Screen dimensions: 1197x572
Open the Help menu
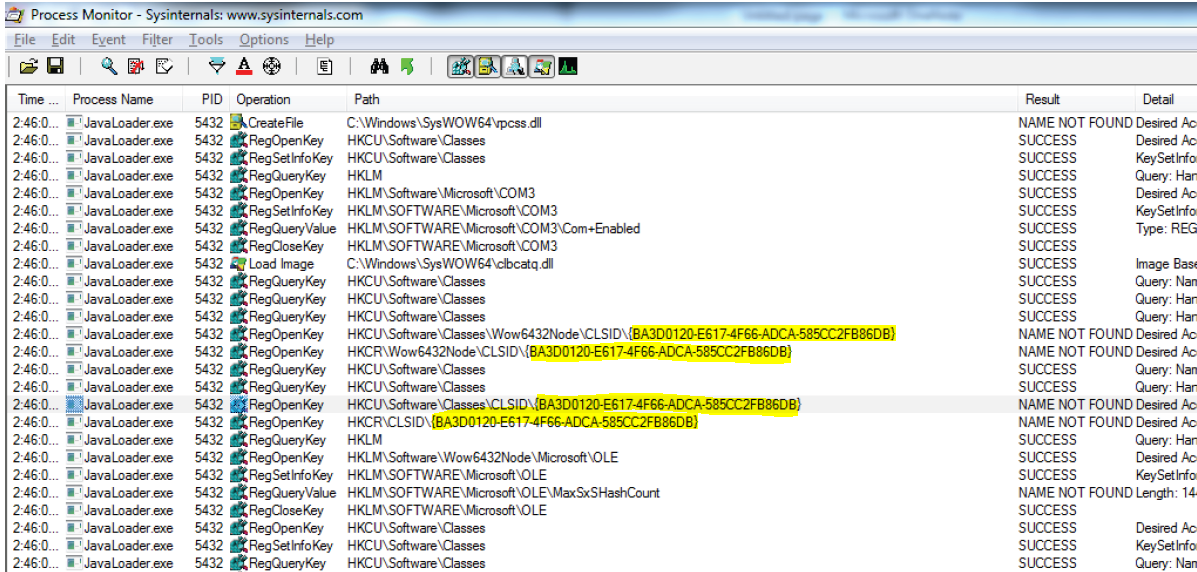pyautogui.click(x=319, y=40)
